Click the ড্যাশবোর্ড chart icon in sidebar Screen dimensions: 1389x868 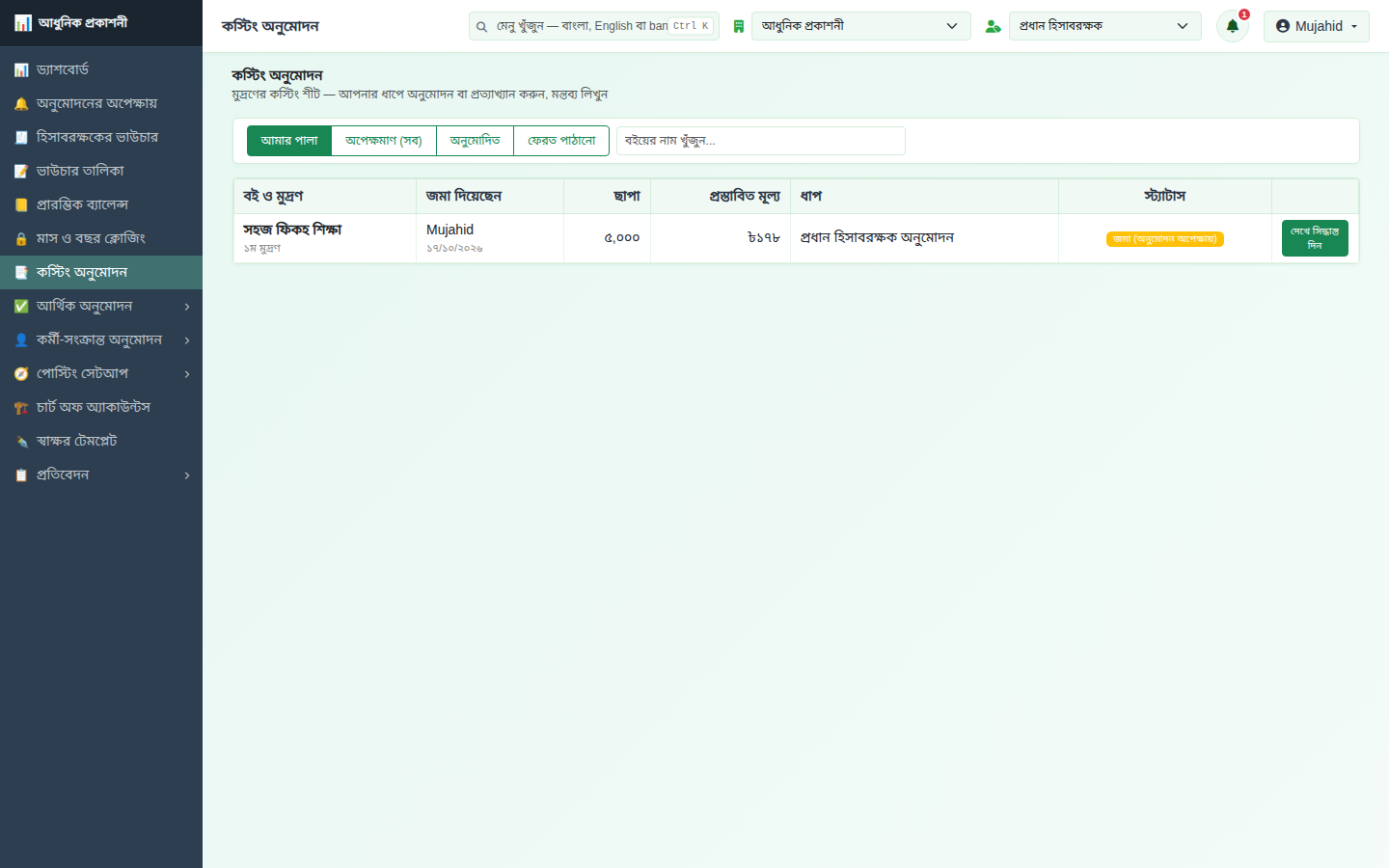pyautogui.click(x=21, y=69)
